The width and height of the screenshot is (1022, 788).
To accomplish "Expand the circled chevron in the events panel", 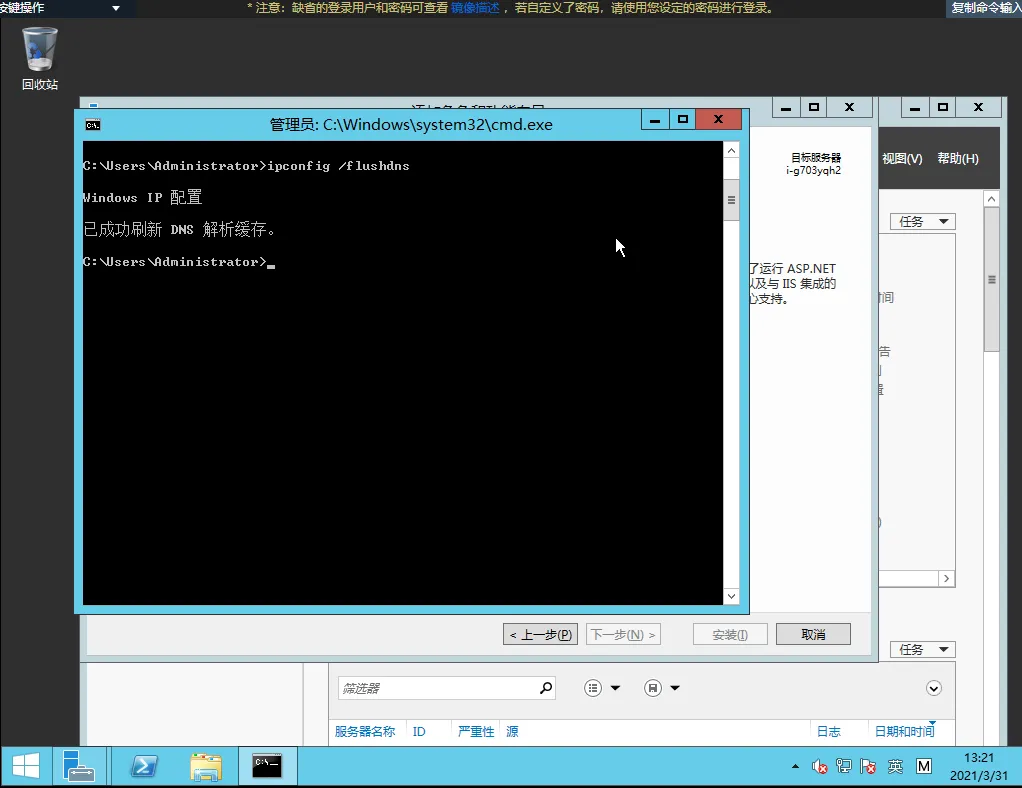I will (934, 688).
